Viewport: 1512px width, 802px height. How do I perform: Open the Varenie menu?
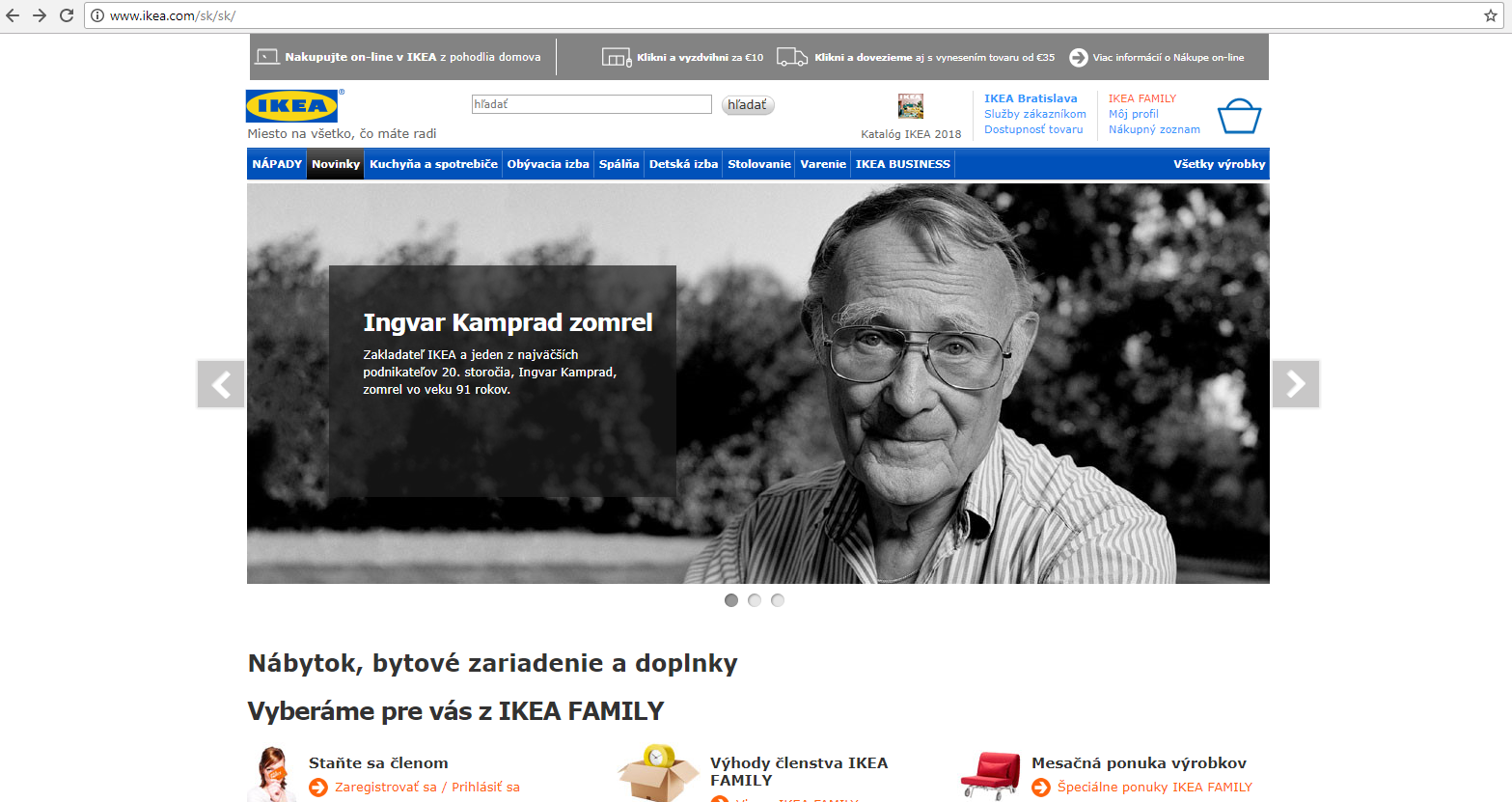click(x=823, y=164)
